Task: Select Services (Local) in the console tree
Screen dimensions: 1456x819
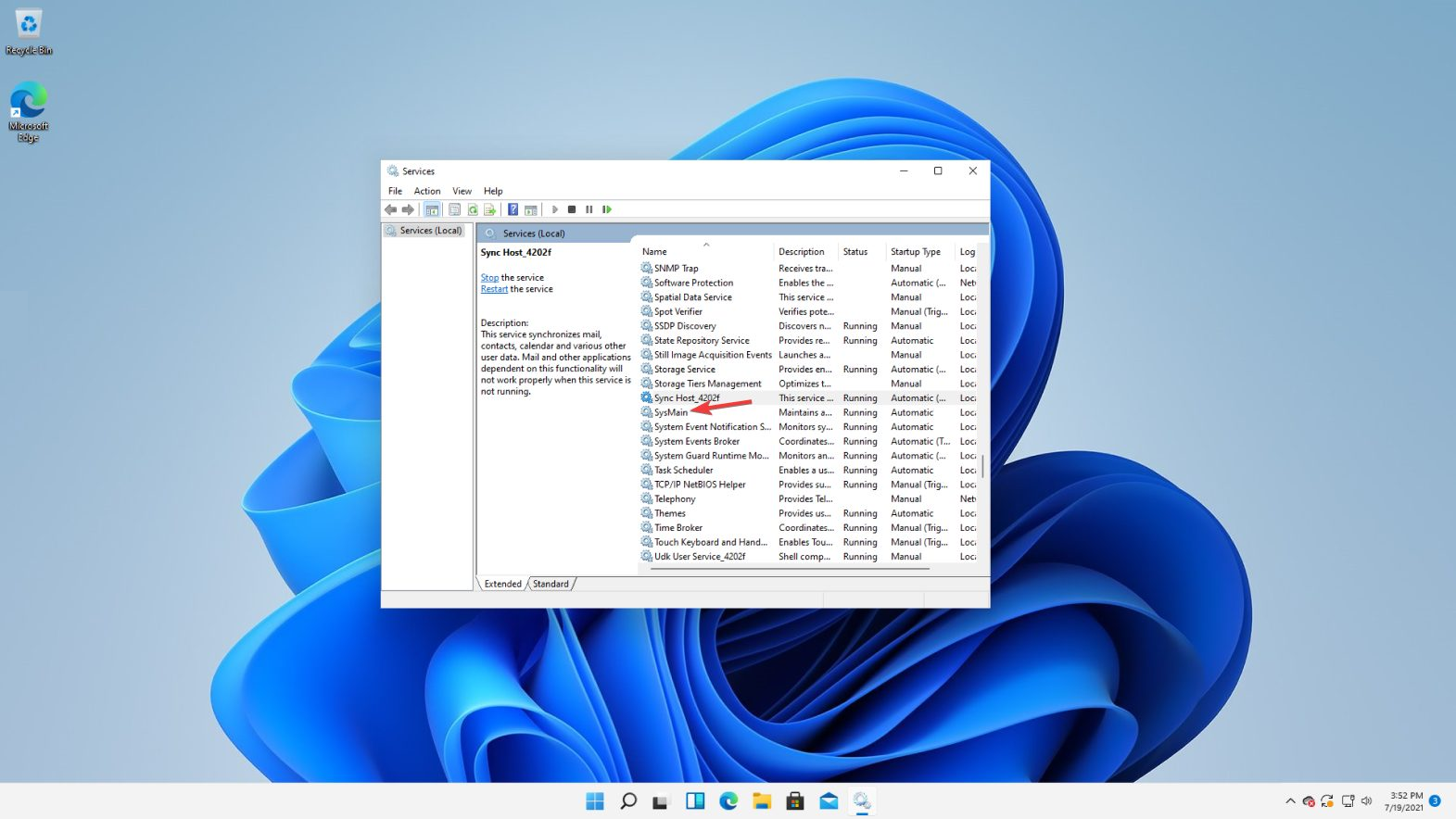Action: (424, 231)
